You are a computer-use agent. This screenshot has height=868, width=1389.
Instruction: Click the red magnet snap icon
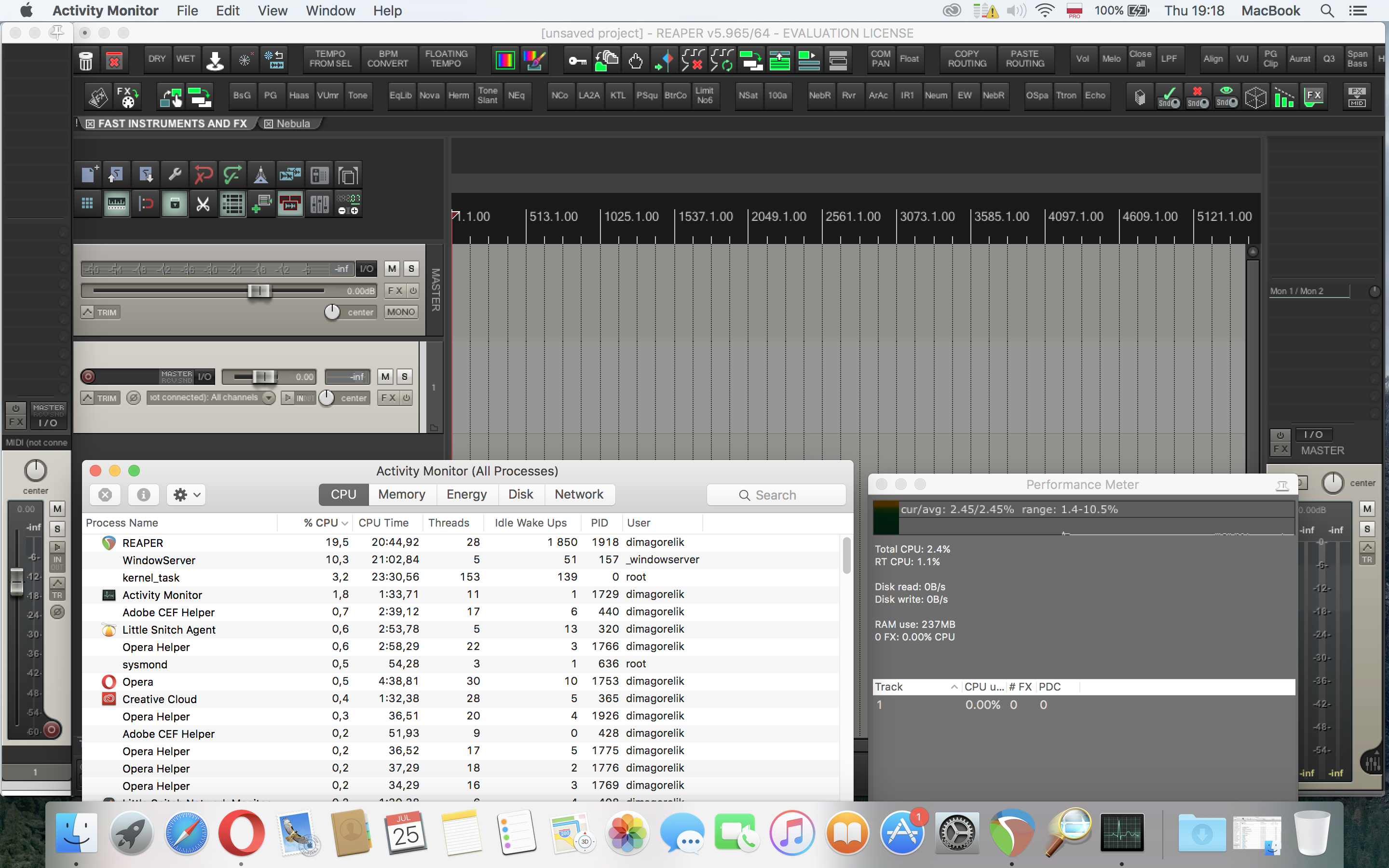146,204
